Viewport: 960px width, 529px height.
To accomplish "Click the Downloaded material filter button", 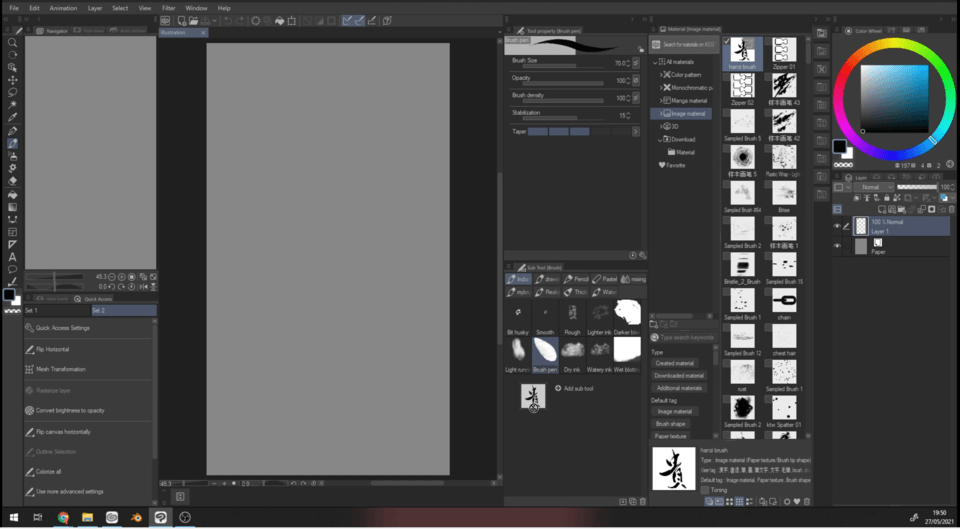I will pyautogui.click(x=679, y=375).
